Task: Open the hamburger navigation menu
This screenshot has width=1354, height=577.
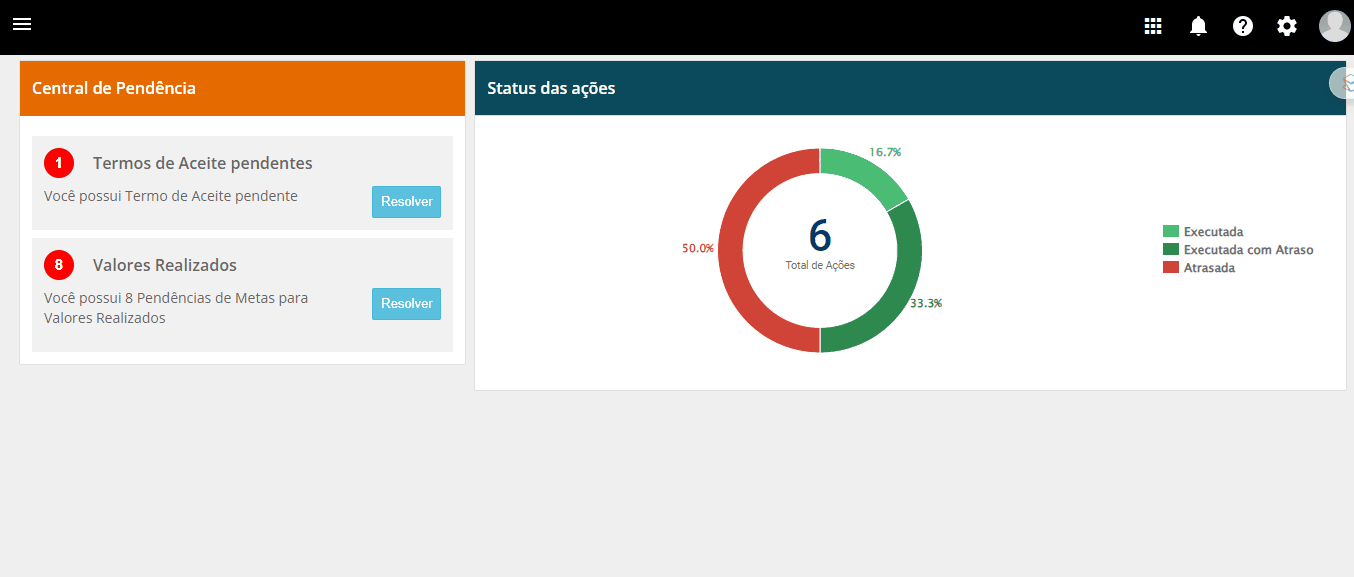Action: (22, 25)
